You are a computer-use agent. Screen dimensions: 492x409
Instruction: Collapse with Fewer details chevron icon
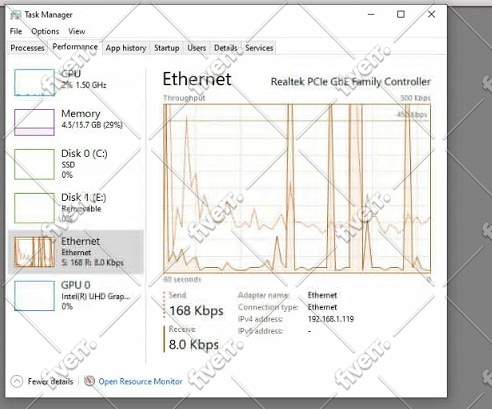[17, 381]
